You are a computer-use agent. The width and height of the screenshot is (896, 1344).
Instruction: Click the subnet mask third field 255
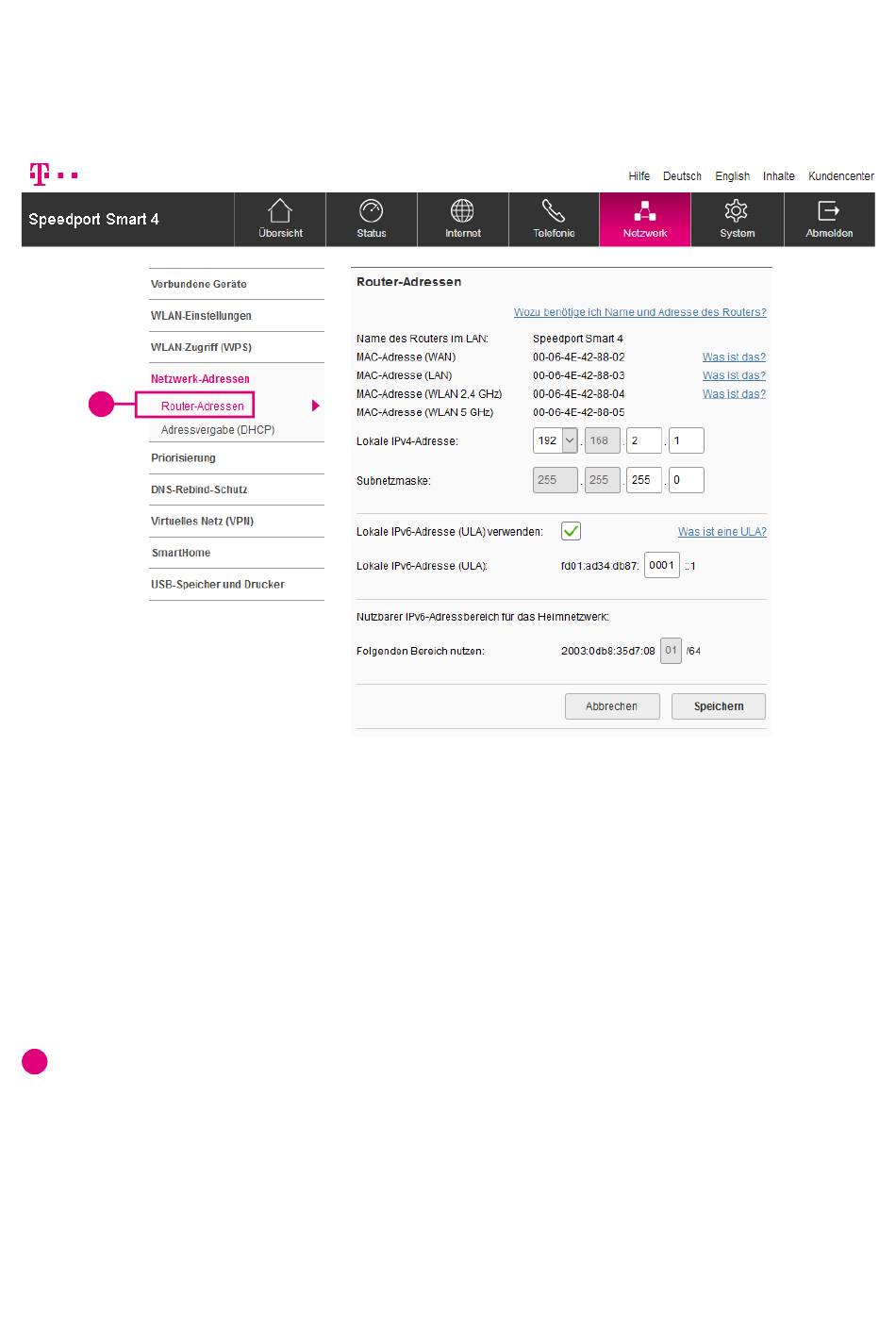[x=644, y=480]
